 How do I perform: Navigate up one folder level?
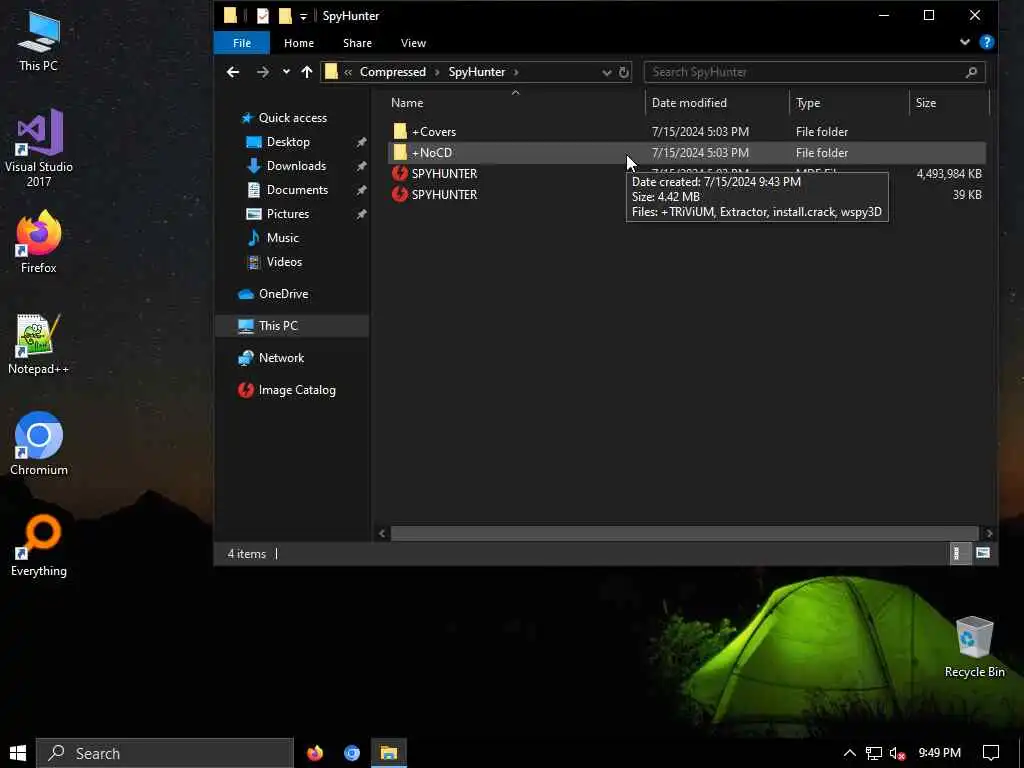[307, 72]
